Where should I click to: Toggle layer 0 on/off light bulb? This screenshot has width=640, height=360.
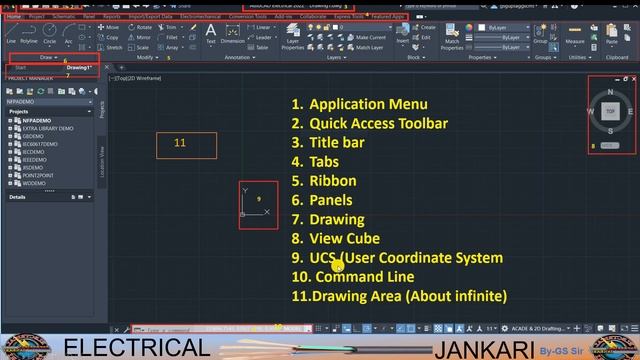click(311, 27)
